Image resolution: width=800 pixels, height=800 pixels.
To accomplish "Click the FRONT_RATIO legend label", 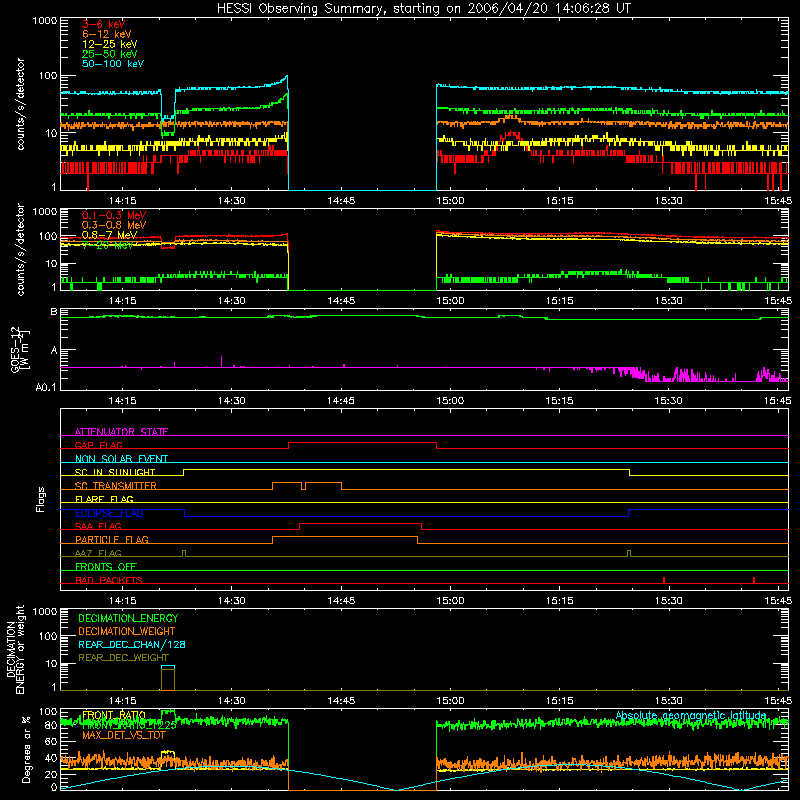I will (114, 715).
